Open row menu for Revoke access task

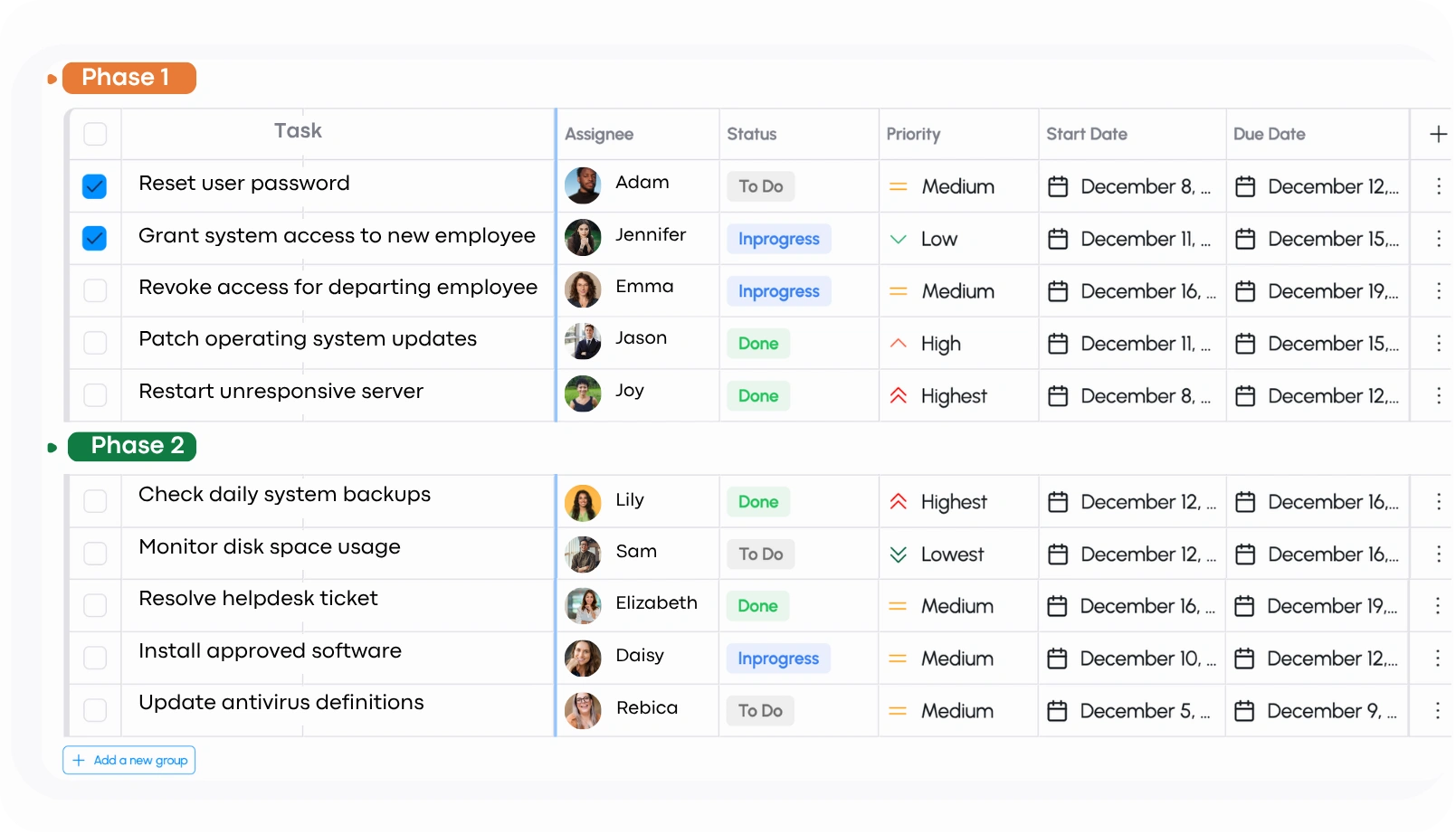(1438, 291)
